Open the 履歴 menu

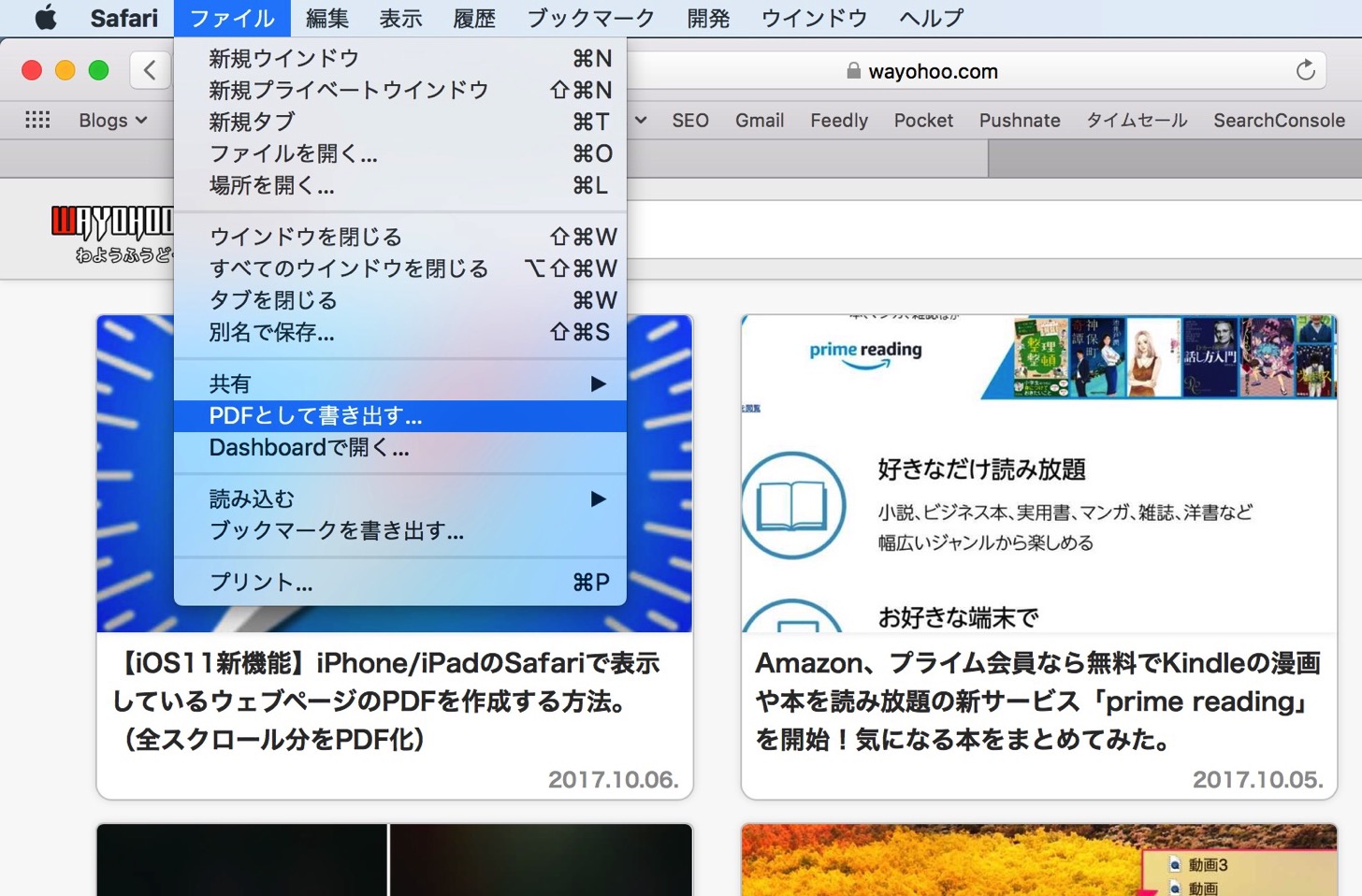[474, 18]
